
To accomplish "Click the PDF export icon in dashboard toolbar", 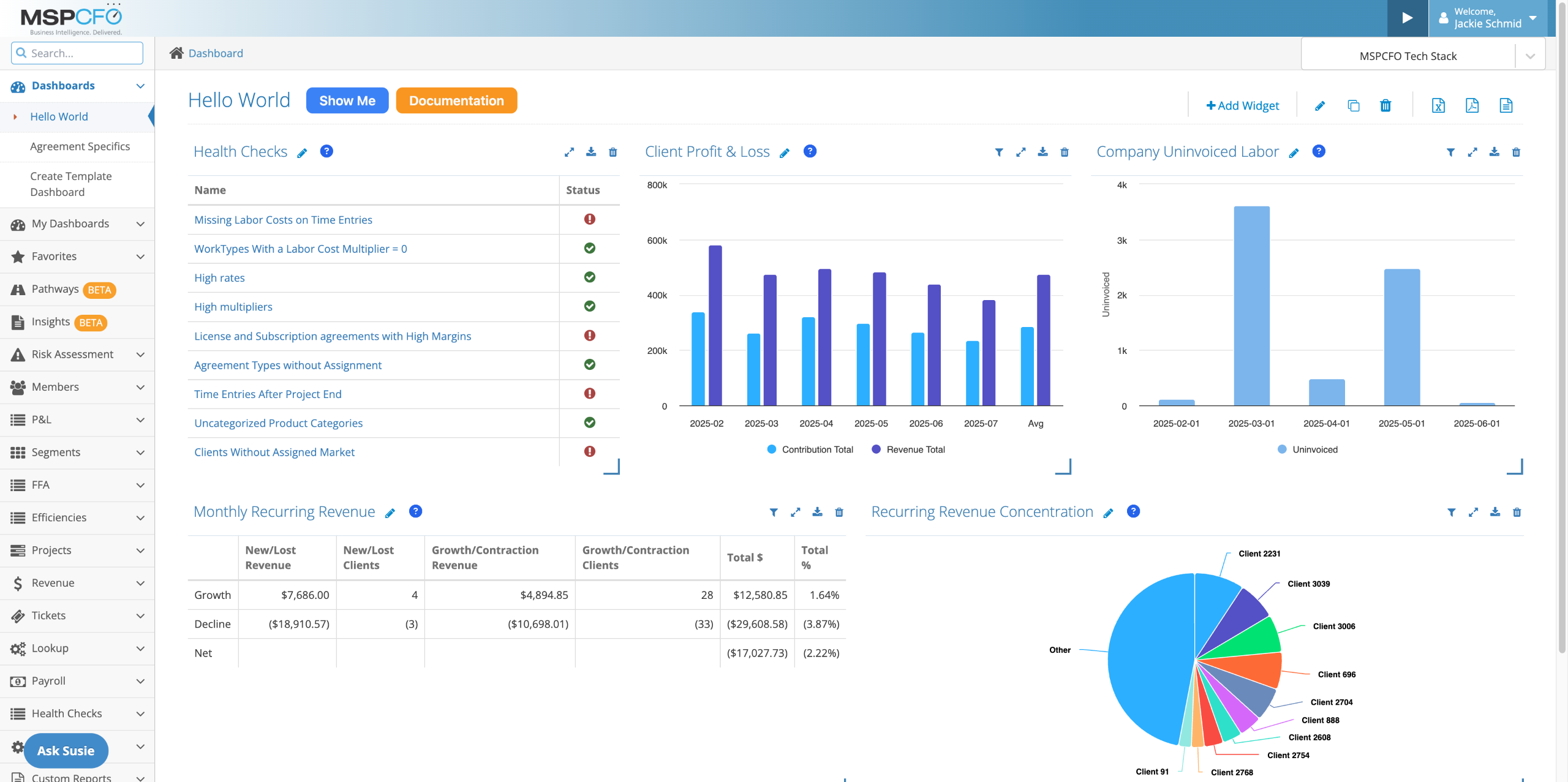I will click(x=1472, y=105).
